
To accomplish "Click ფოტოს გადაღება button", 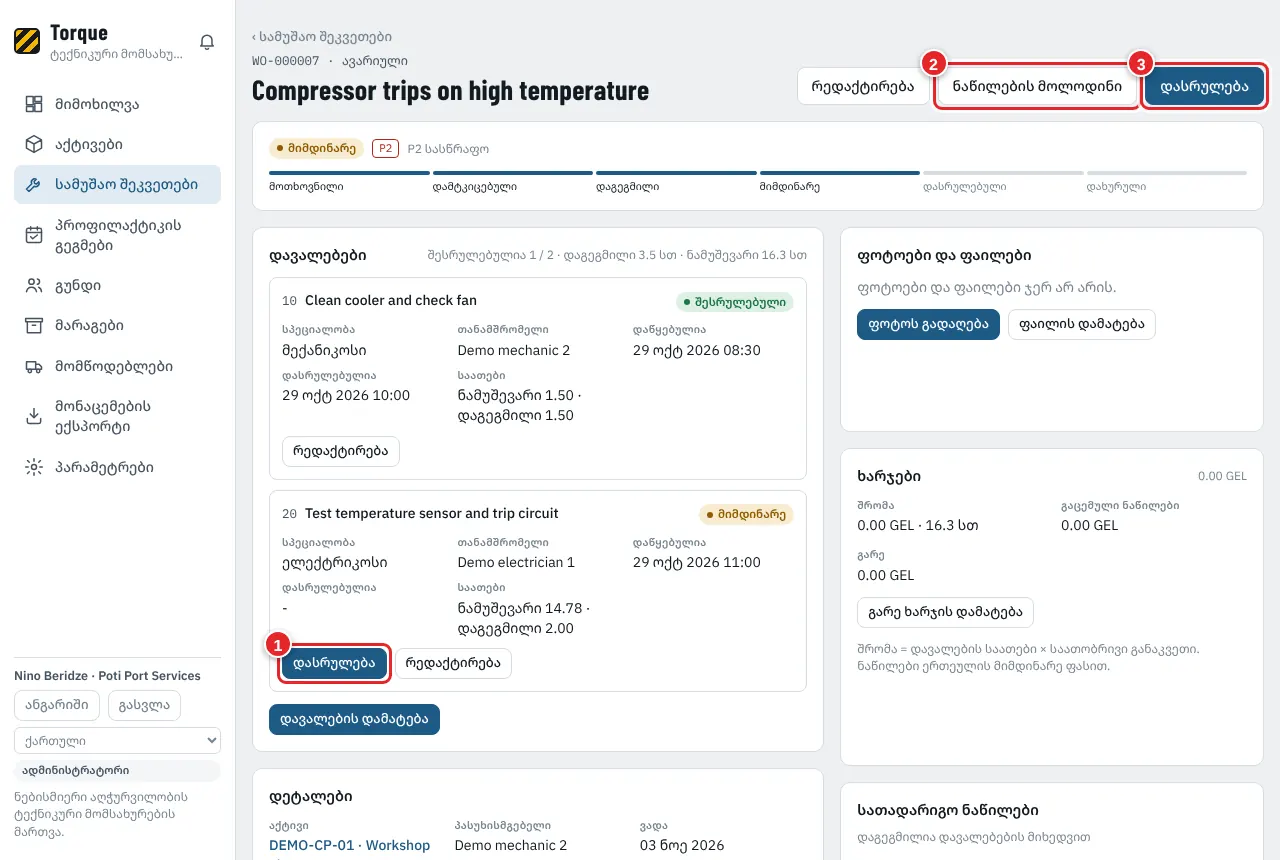I will (x=928, y=324).
